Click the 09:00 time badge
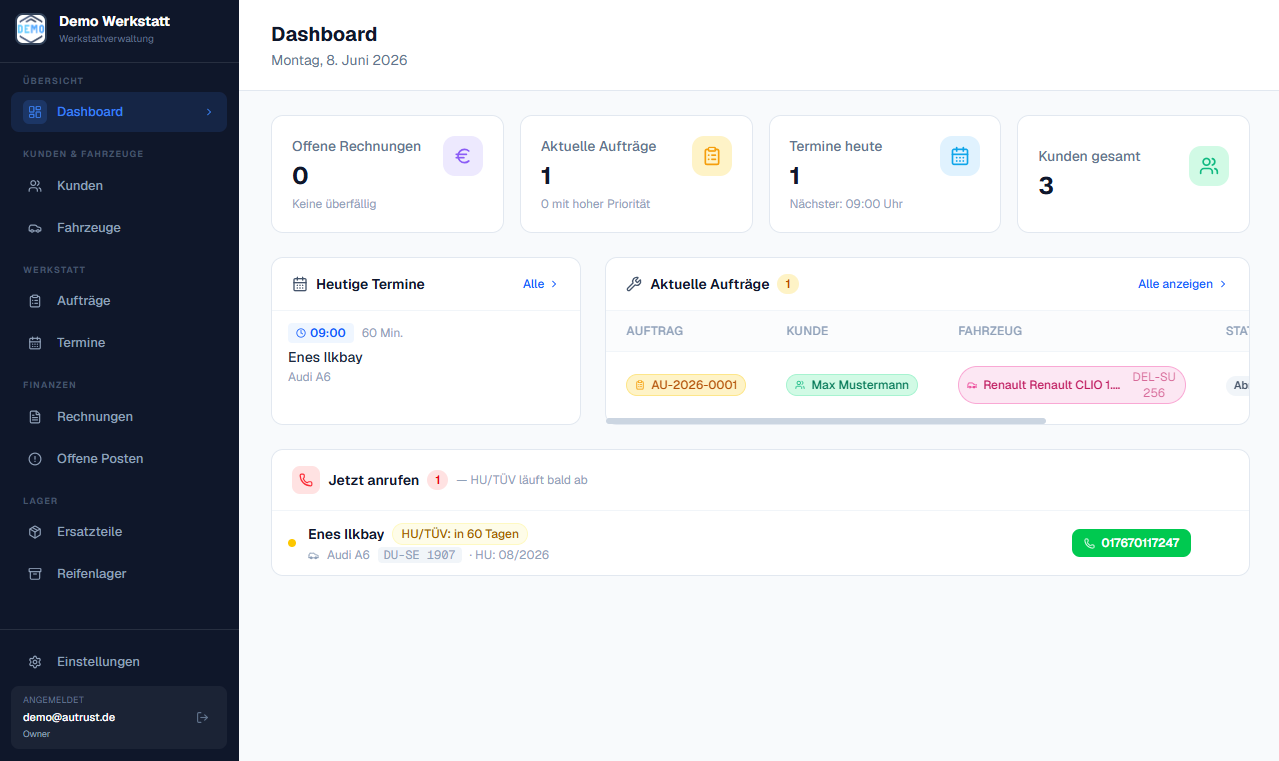This screenshot has width=1279, height=761. (x=320, y=333)
